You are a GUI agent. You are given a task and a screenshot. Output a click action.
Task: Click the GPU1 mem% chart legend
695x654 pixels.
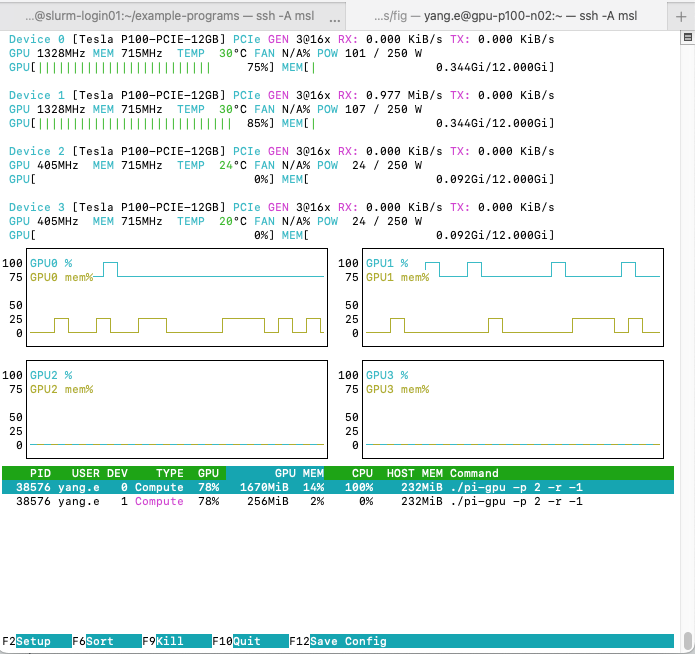point(398,277)
